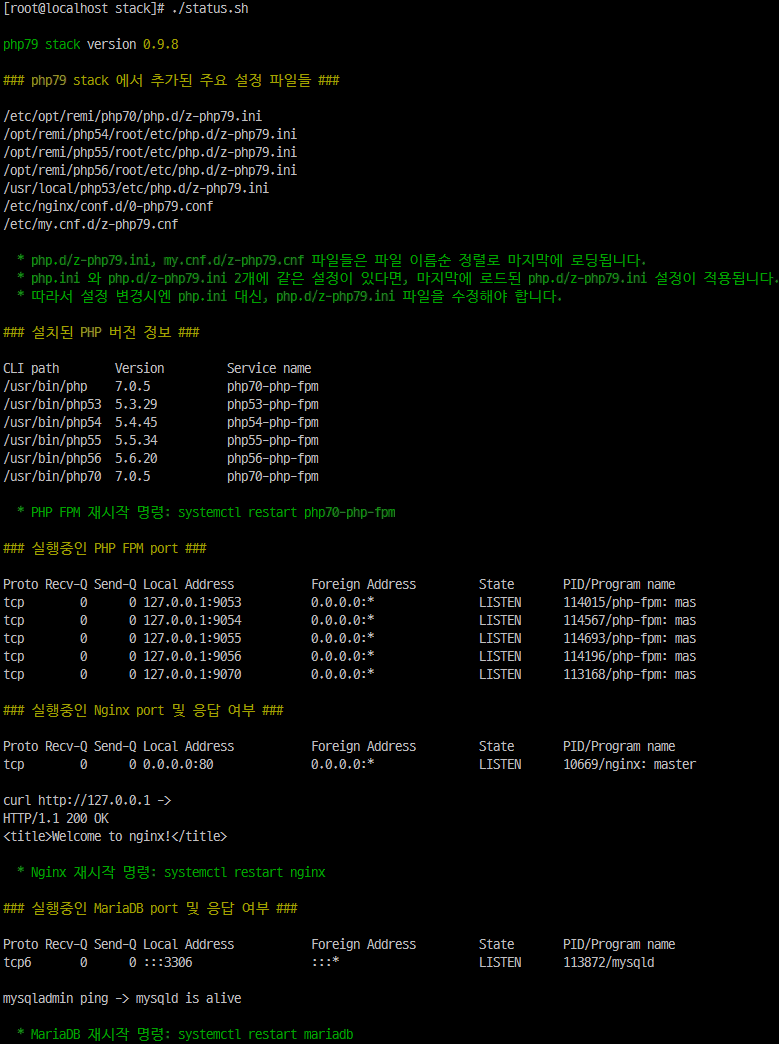Click the /usr/bin/php56 CLI path
The image size is (779, 1044).
click(x=52, y=458)
